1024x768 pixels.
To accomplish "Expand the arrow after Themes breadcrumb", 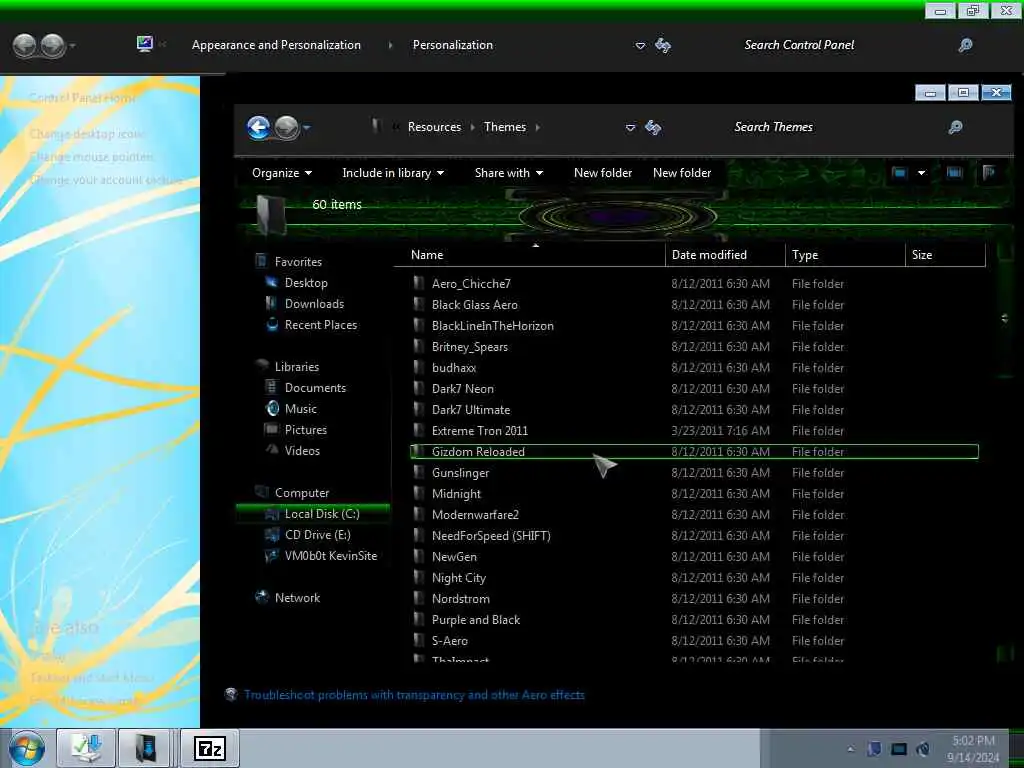I will 537,127.
